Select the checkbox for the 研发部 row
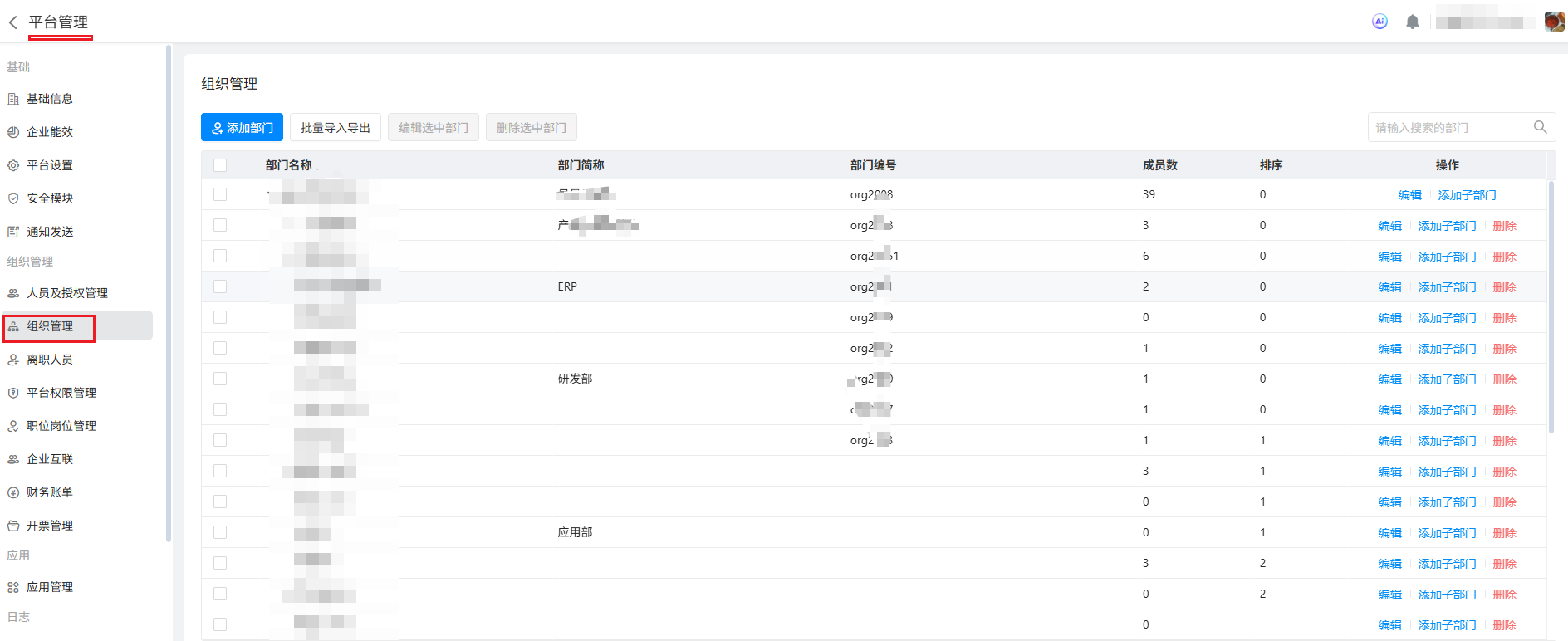Viewport: 1568px width, 641px height. click(220, 379)
